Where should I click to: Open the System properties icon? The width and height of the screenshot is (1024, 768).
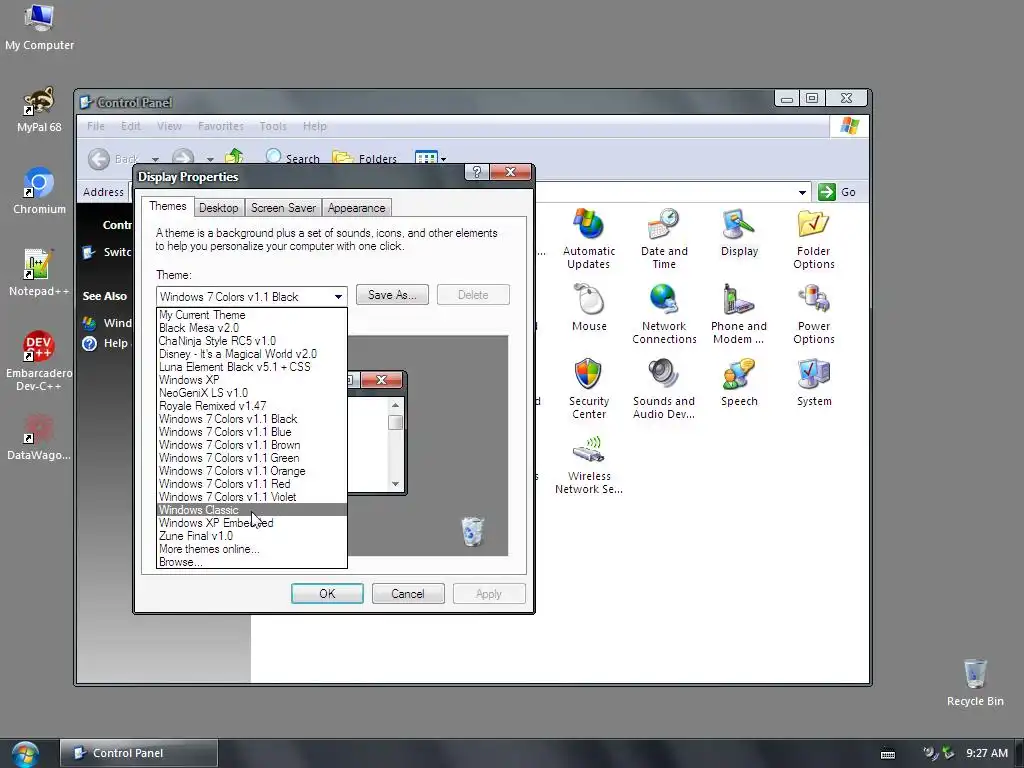click(814, 383)
